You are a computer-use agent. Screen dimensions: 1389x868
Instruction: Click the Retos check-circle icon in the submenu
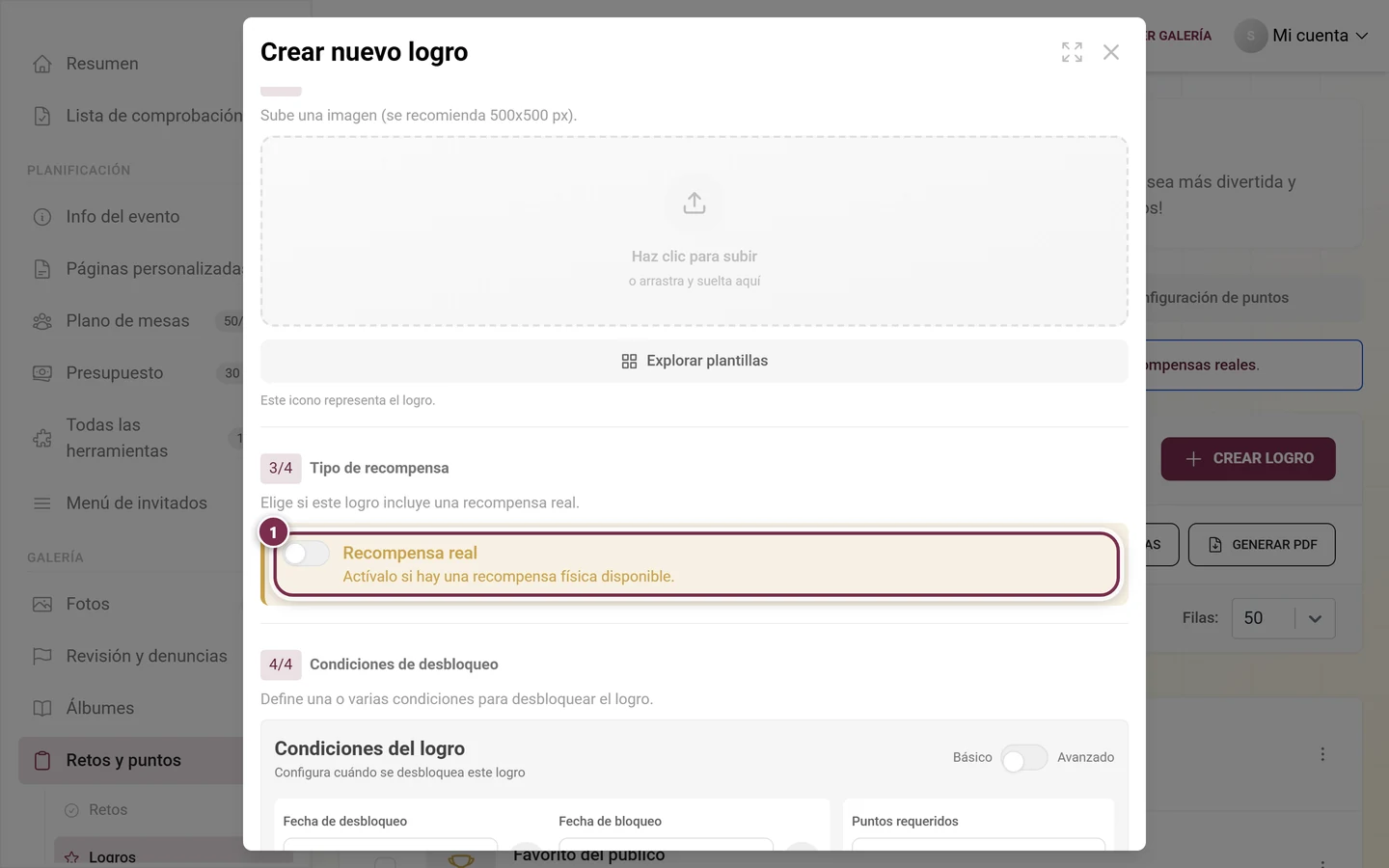coord(71,810)
